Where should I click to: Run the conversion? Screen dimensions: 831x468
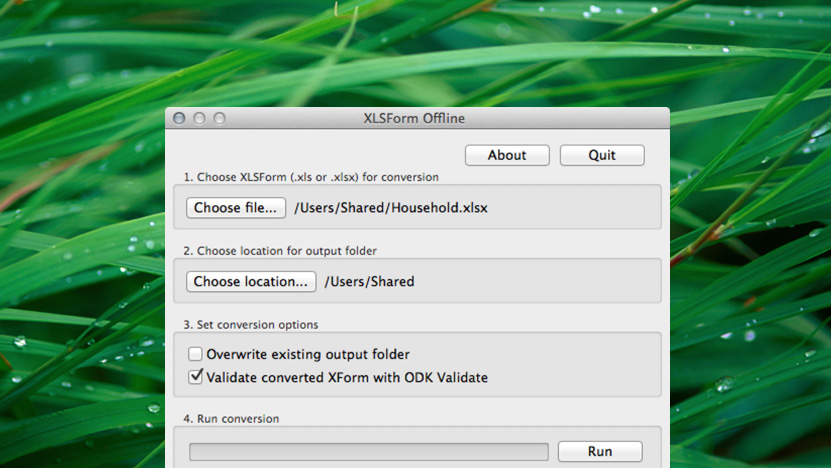coord(600,452)
